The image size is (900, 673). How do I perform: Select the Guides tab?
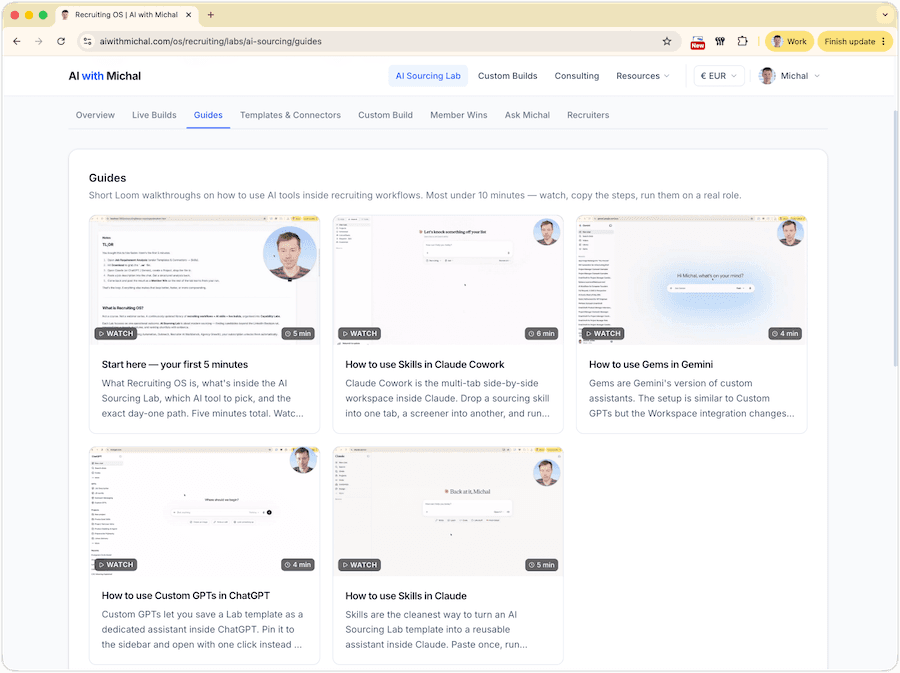[208, 115]
